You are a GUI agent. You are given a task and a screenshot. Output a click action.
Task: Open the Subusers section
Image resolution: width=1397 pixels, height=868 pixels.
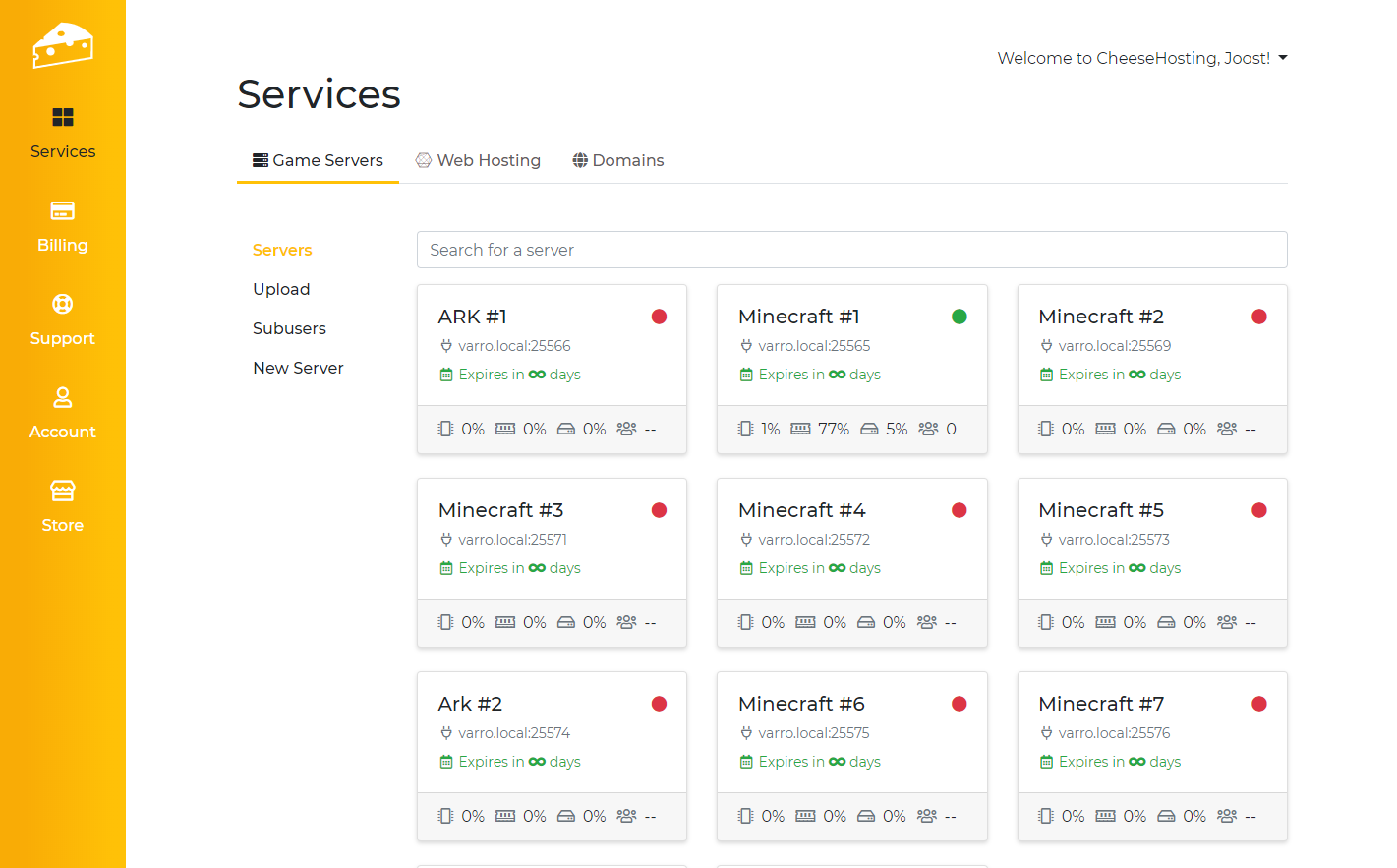289,328
